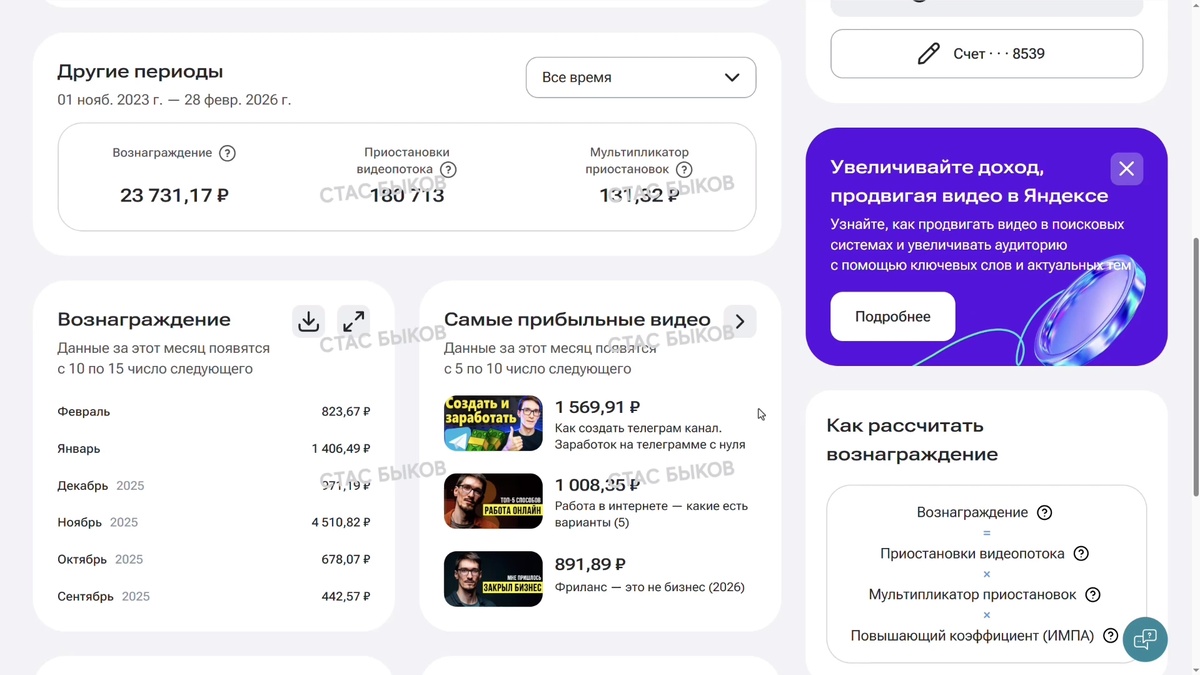Click help icon for Мультипликатор приостановок formula row
Screen dimensions: 1200x675
pyautogui.click(x=1093, y=593)
